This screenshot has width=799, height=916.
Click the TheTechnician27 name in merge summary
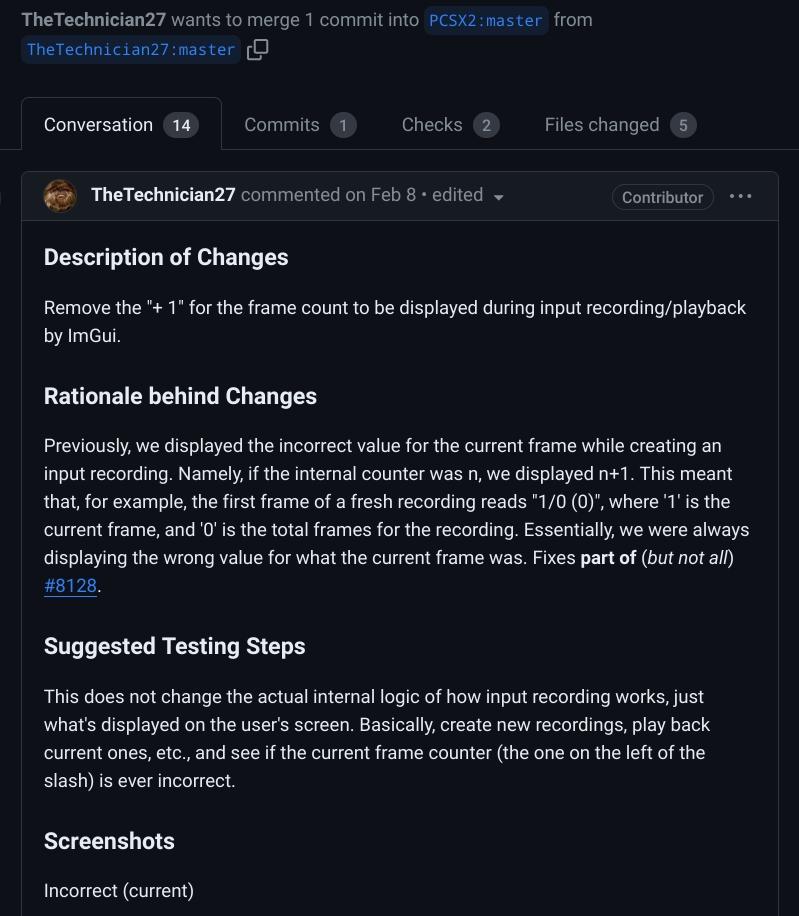pos(93,20)
